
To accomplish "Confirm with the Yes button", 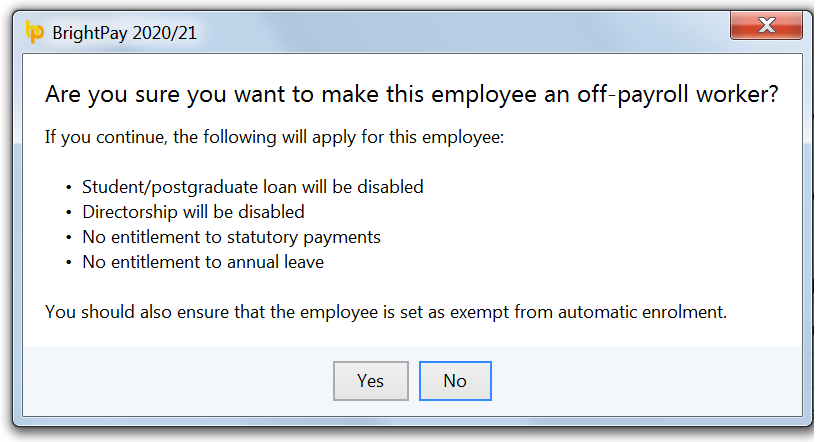I will point(370,380).
